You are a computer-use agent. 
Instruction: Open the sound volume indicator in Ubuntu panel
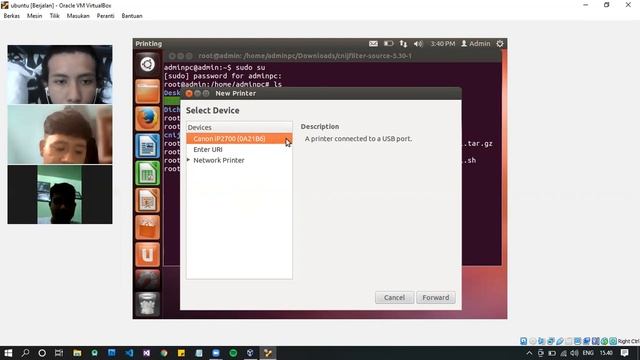pyautogui.click(x=418, y=44)
